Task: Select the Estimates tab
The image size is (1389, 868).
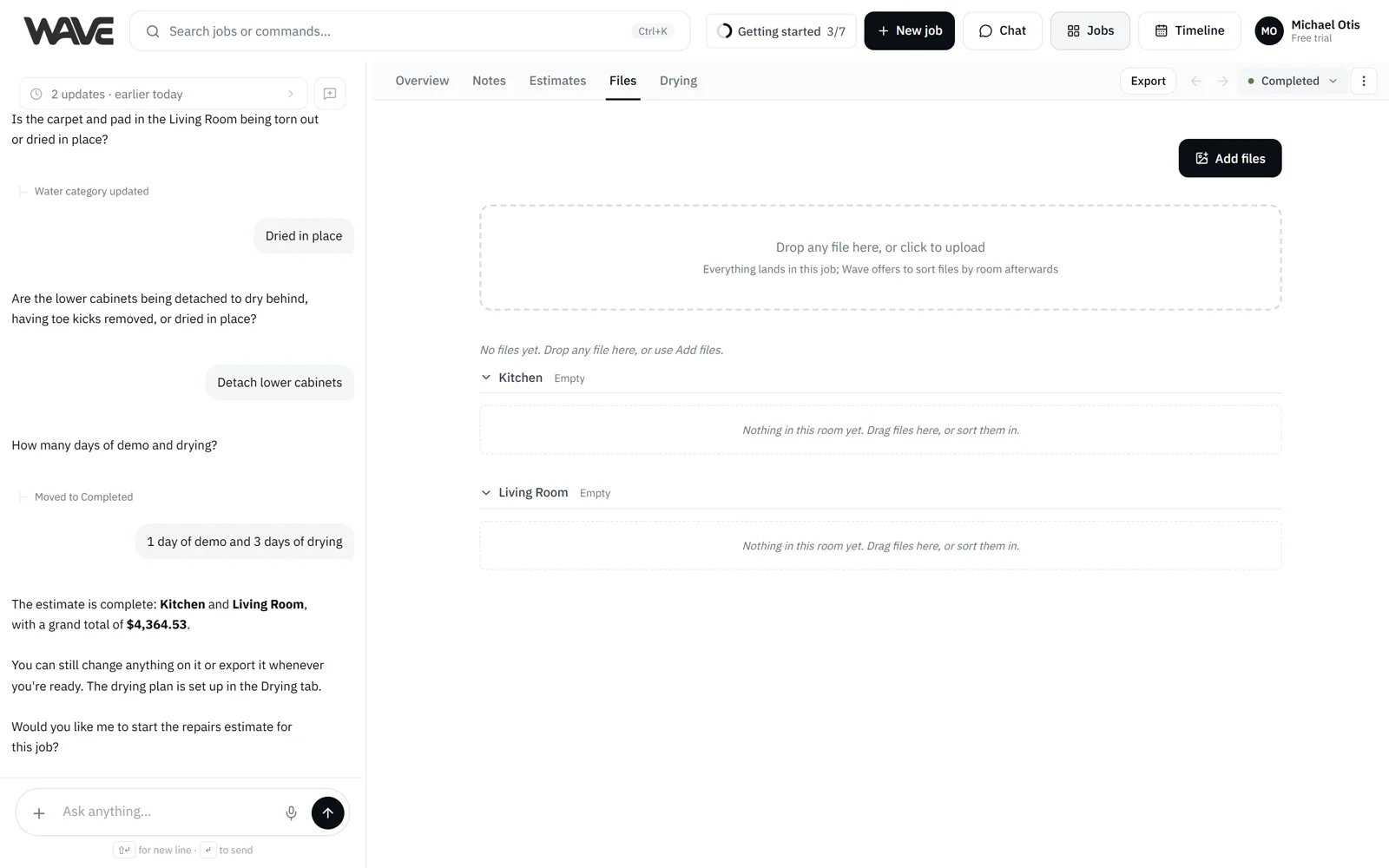Action: [557, 81]
